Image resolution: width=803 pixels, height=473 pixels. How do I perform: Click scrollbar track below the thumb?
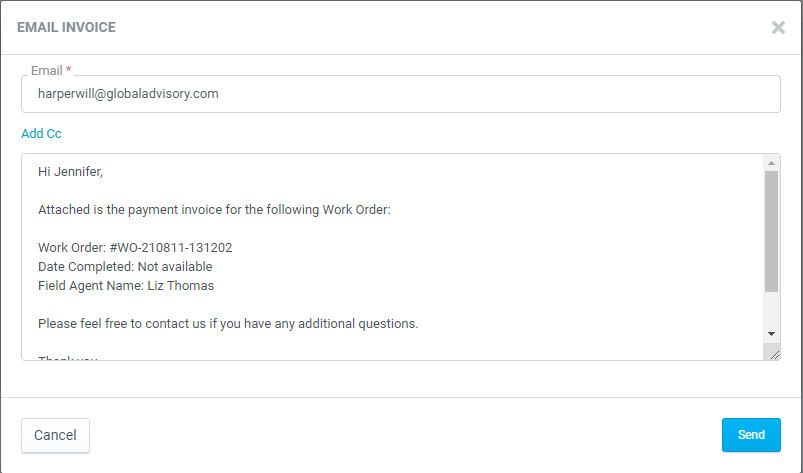point(771,309)
